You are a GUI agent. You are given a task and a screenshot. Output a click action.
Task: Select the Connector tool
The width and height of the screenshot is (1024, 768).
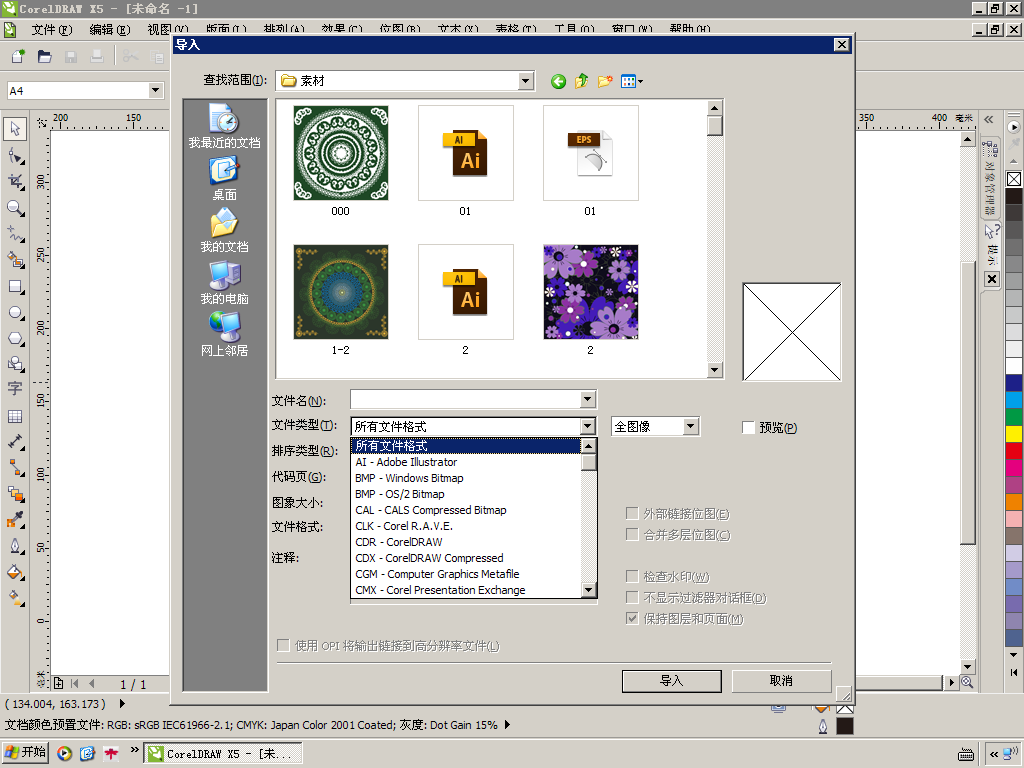coord(15,468)
